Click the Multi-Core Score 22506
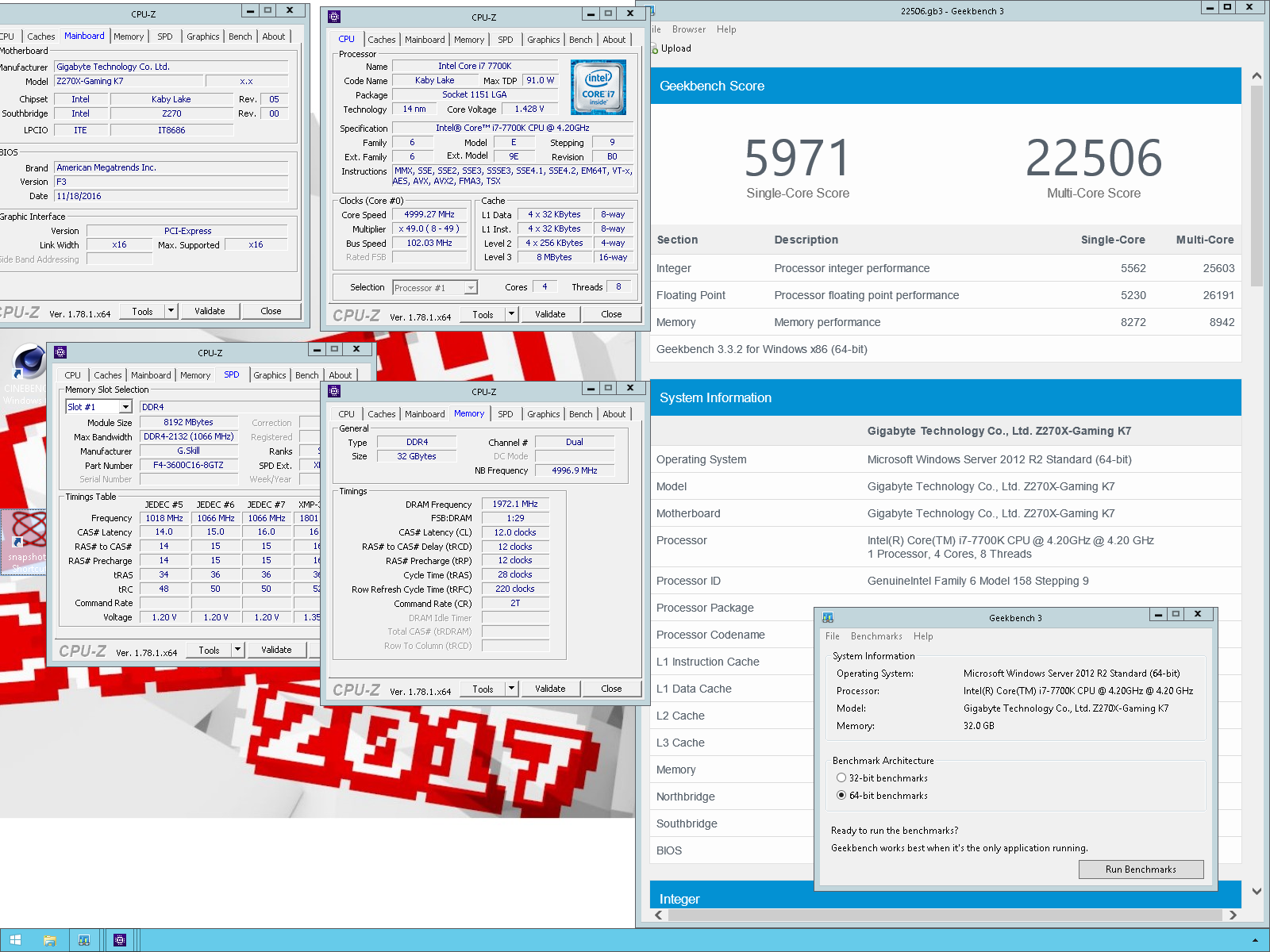Image resolution: width=1270 pixels, height=952 pixels. point(1094,158)
